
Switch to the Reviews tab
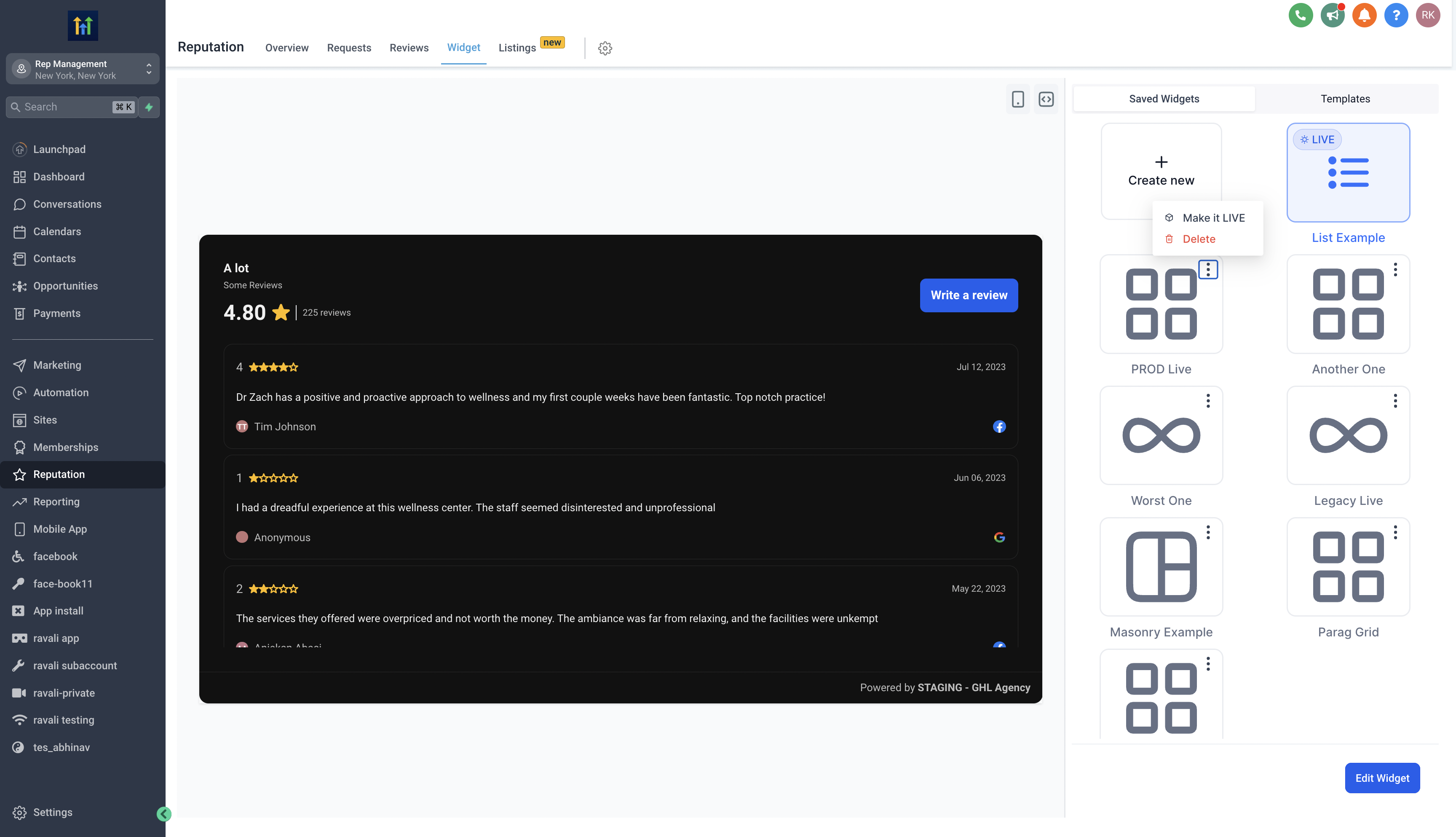(409, 48)
